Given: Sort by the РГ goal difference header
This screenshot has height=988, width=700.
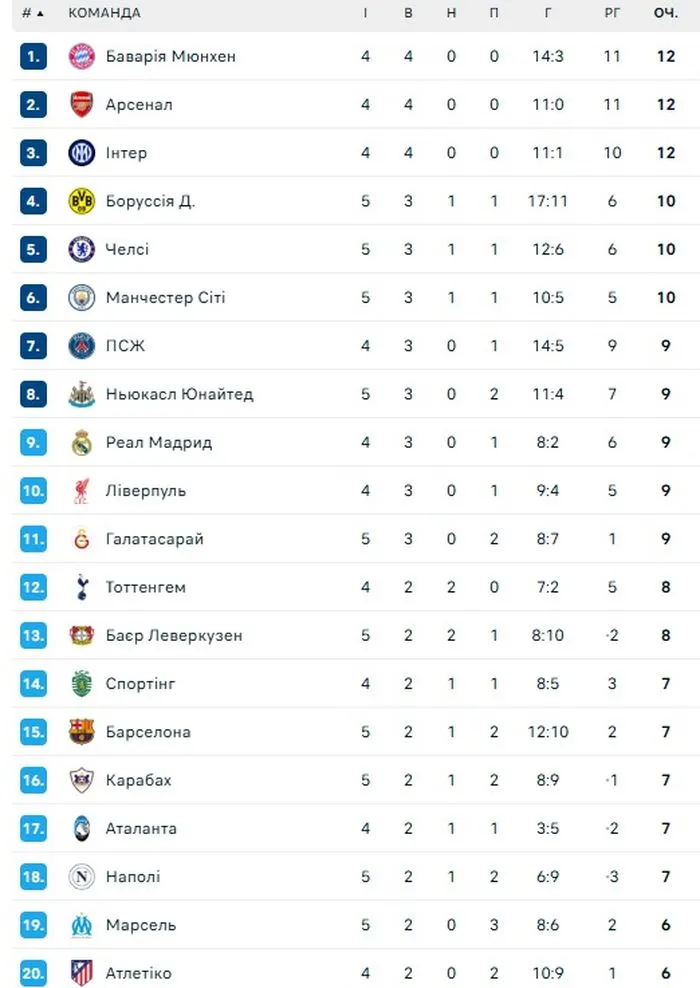Looking at the screenshot, I should [612, 13].
